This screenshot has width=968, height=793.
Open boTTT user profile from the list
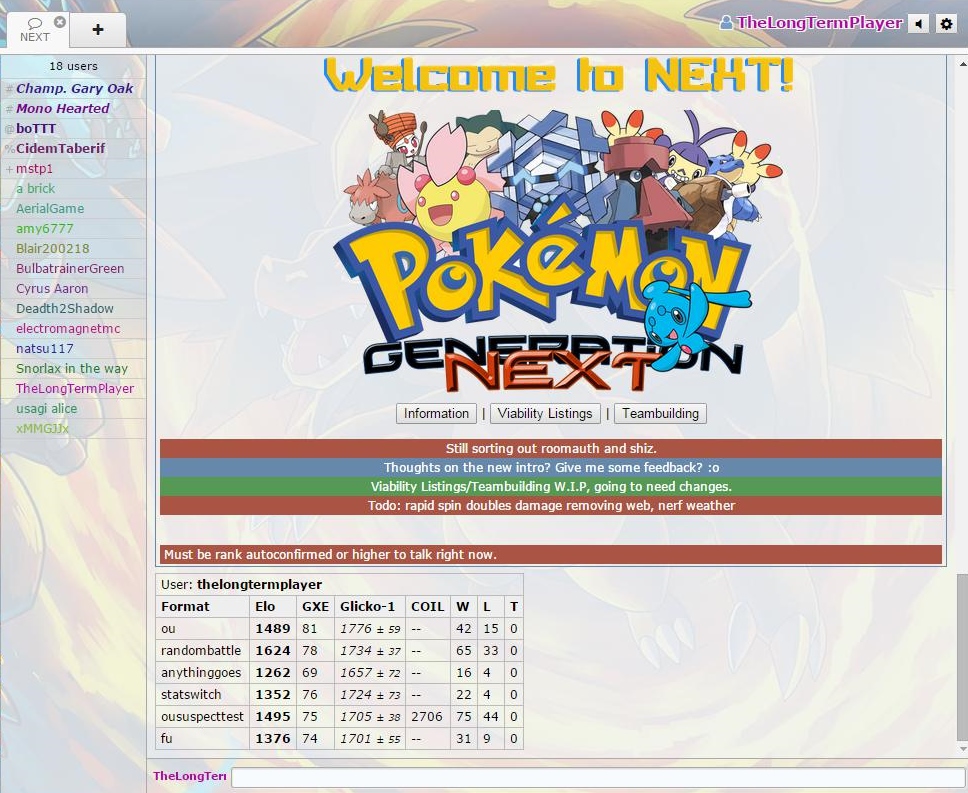pyautogui.click(x=36, y=128)
